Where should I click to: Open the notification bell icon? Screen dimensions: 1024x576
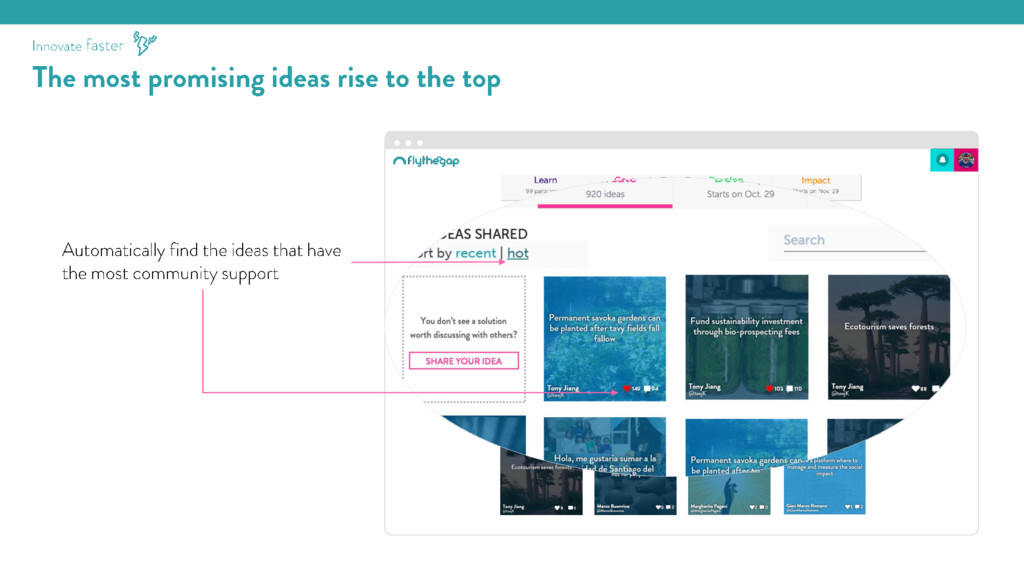pos(942,160)
